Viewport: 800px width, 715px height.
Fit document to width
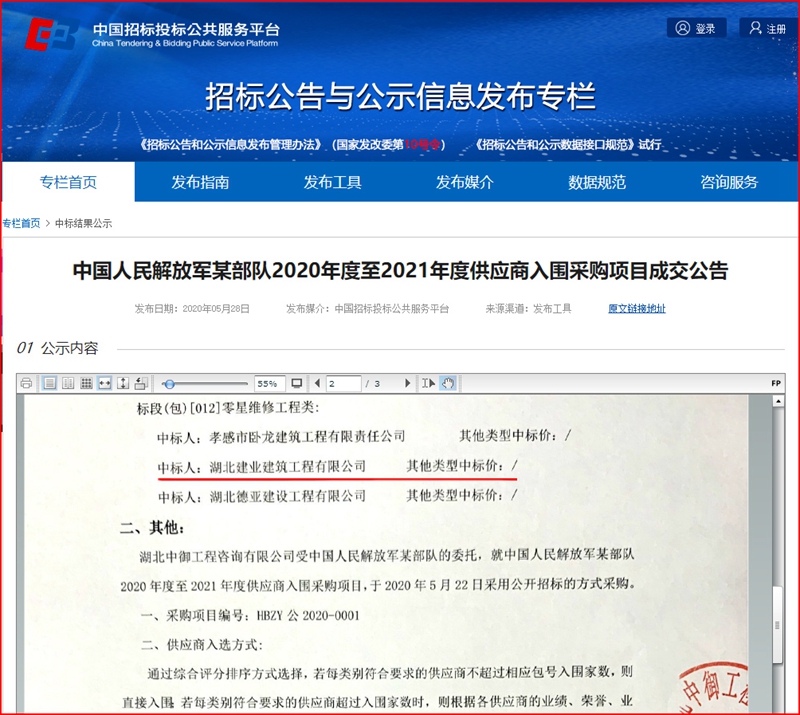(x=105, y=383)
